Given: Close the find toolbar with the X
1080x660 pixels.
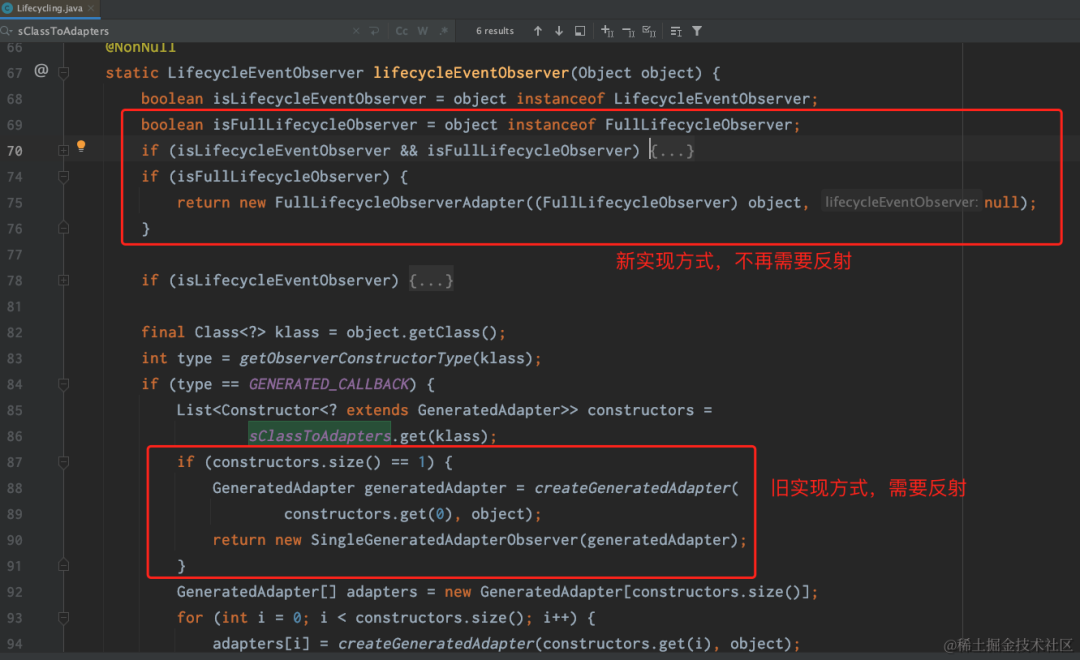Looking at the screenshot, I should [x=356, y=31].
